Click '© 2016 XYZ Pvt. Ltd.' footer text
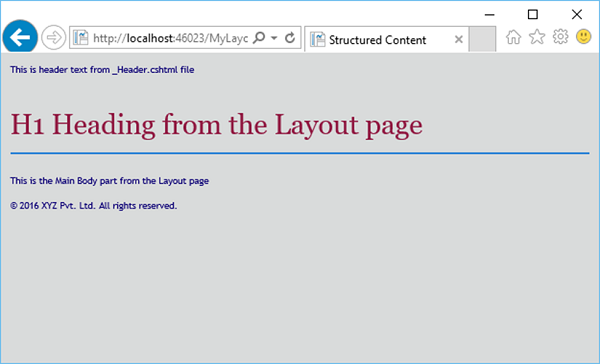 click(x=53, y=206)
